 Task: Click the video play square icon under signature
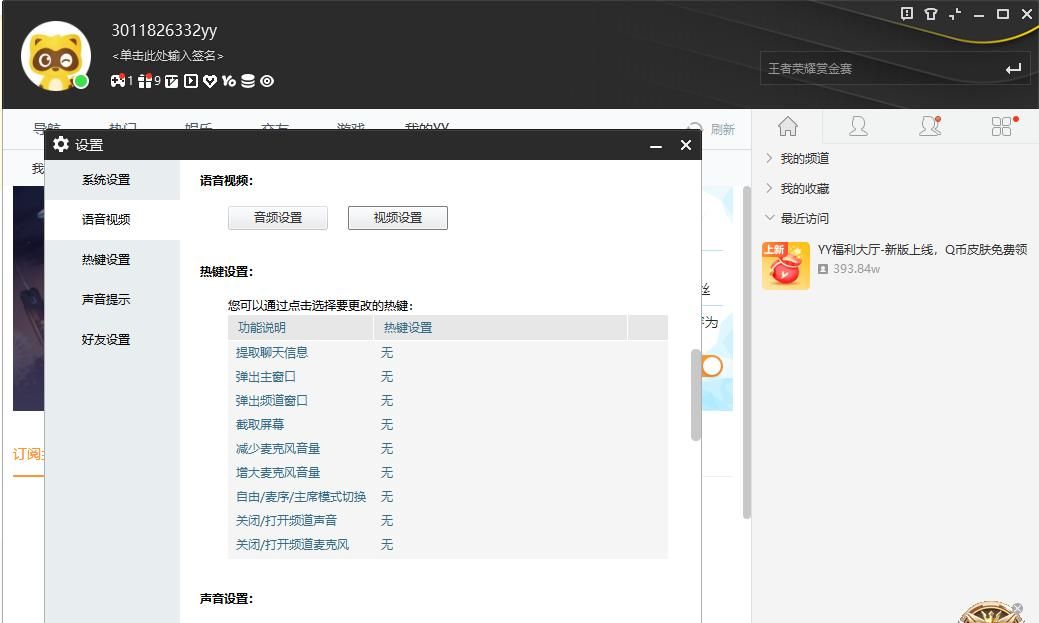pos(190,81)
